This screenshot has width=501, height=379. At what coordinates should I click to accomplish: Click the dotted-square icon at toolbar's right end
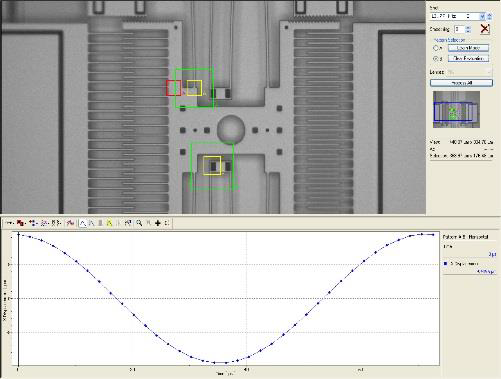coord(167,223)
